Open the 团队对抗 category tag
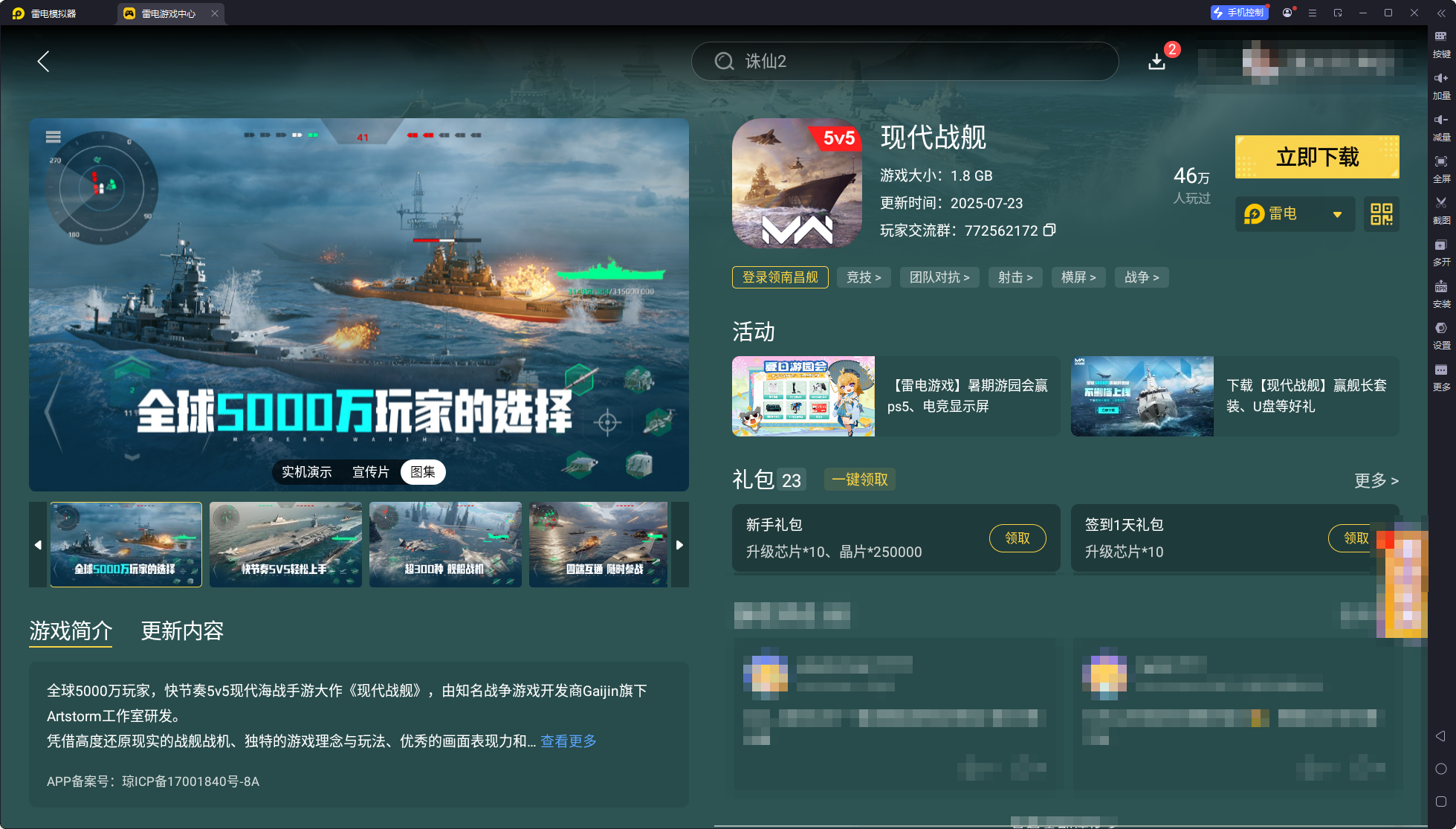The width and height of the screenshot is (1456, 829). click(x=939, y=277)
